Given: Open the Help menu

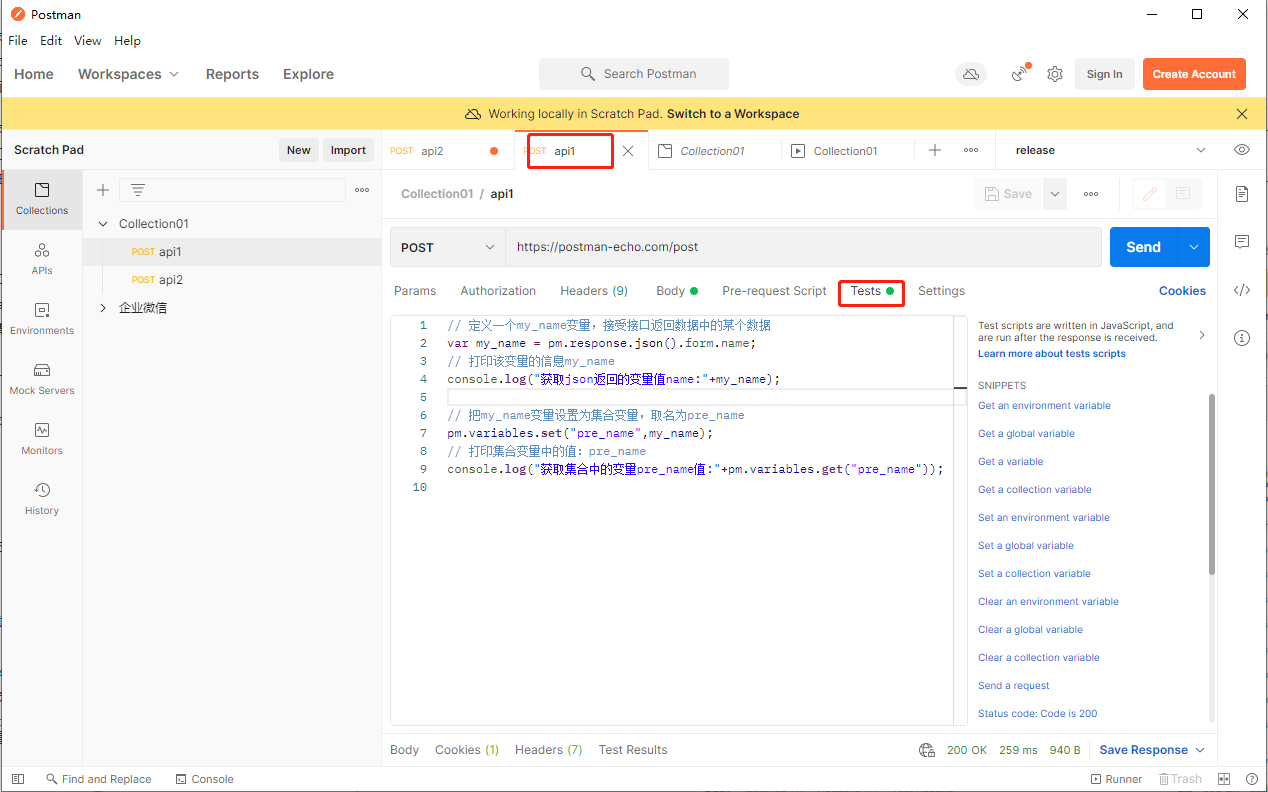Looking at the screenshot, I should tap(127, 41).
